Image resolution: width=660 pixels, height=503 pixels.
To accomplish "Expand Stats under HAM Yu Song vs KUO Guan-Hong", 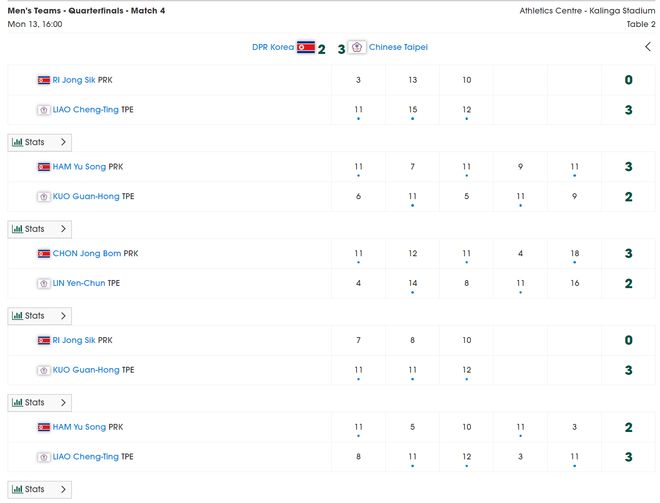I will [39, 229].
